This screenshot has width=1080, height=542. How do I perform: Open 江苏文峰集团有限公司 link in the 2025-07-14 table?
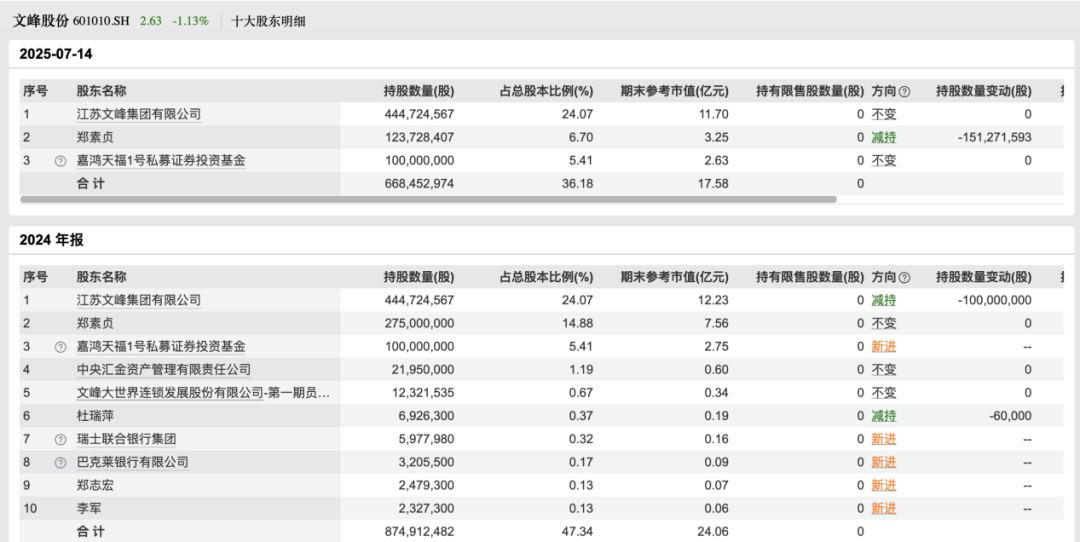pos(139,115)
